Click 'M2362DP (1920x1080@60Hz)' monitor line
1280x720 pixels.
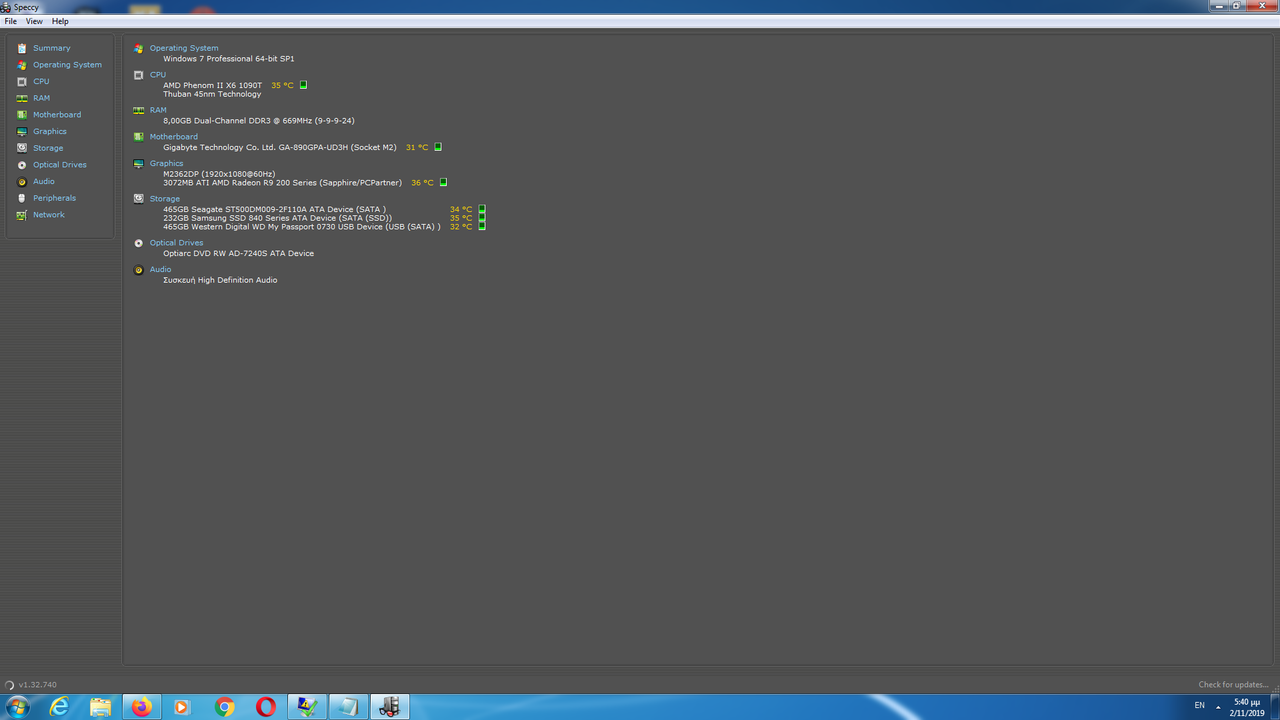coord(219,174)
